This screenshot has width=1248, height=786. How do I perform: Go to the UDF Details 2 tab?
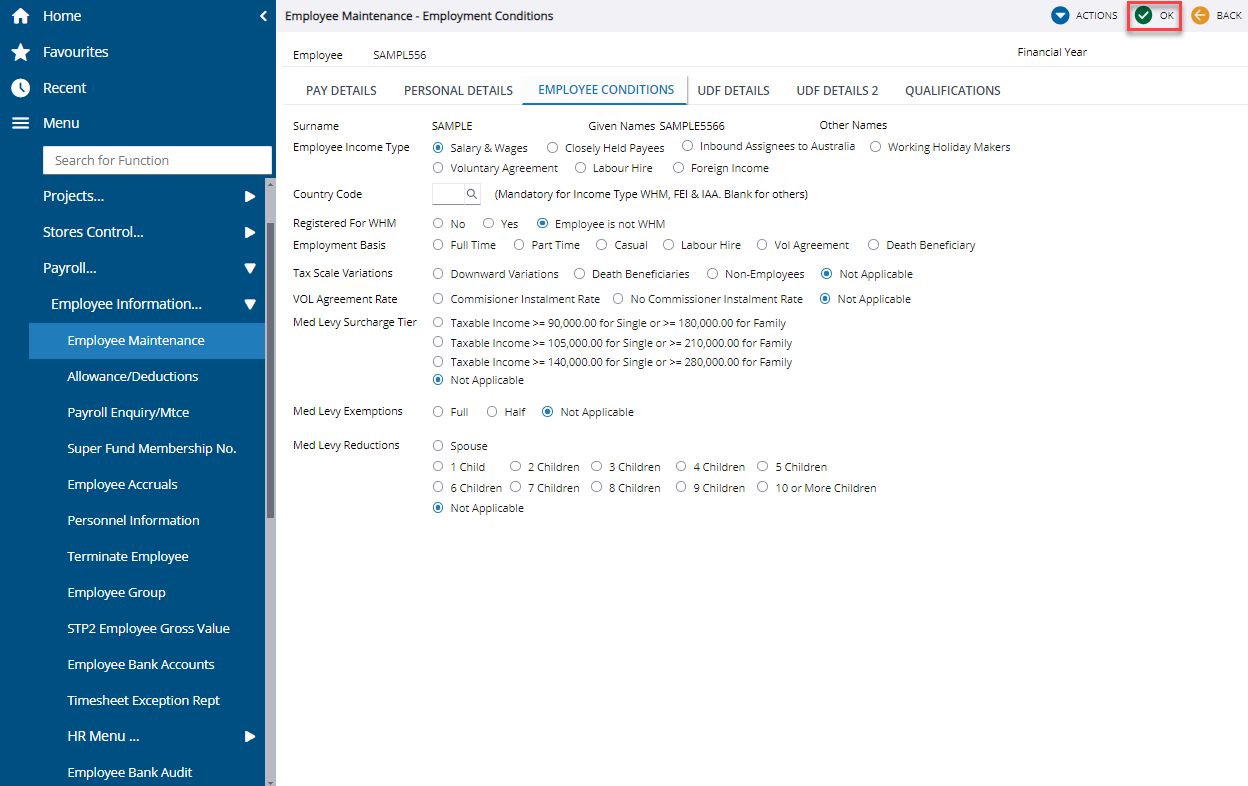tap(837, 90)
